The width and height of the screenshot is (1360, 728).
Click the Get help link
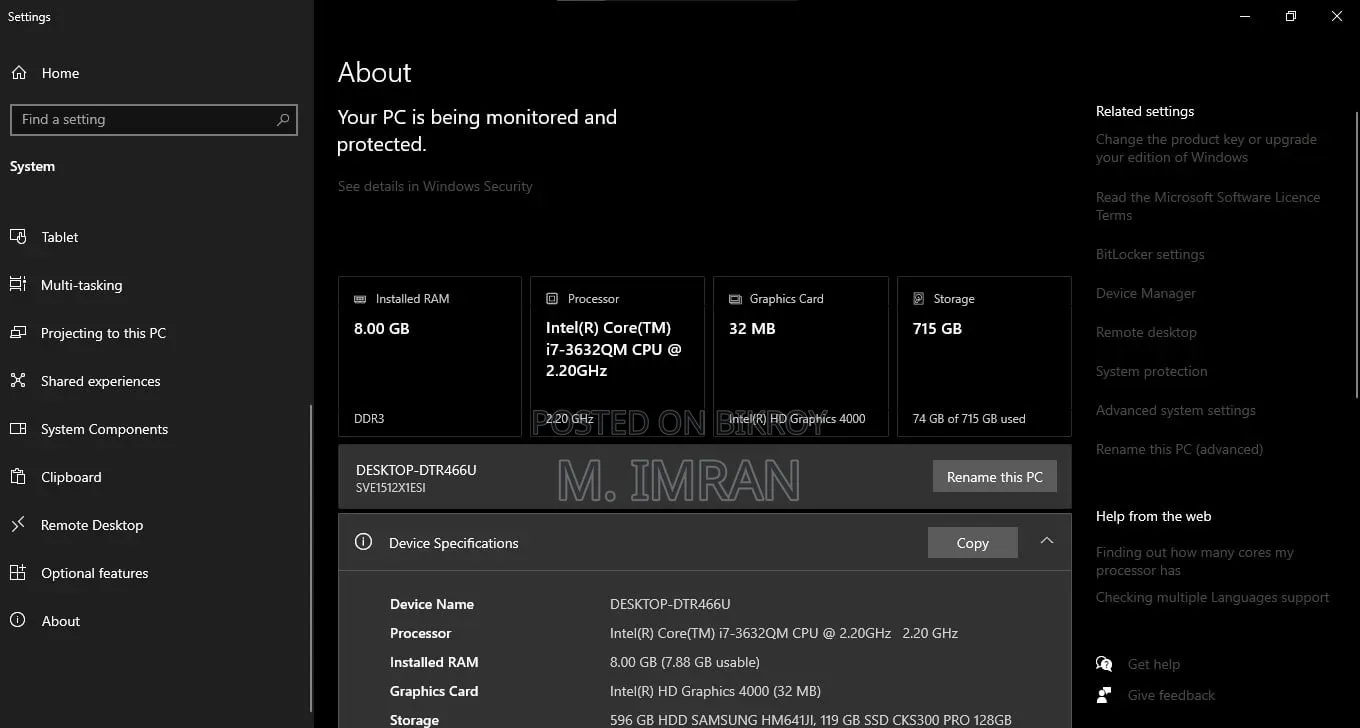tap(1154, 664)
